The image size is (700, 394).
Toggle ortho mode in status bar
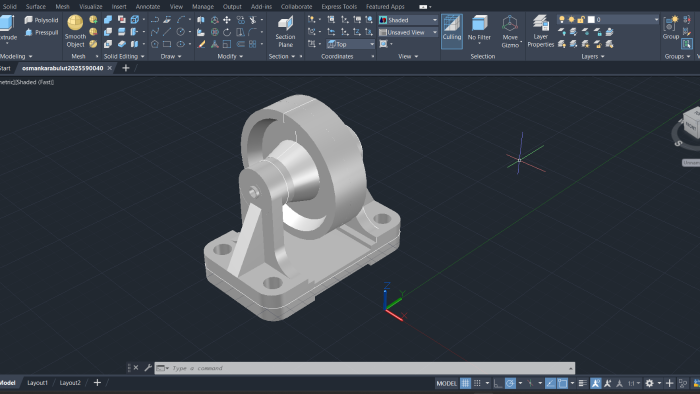pyautogui.click(x=498, y=383)
